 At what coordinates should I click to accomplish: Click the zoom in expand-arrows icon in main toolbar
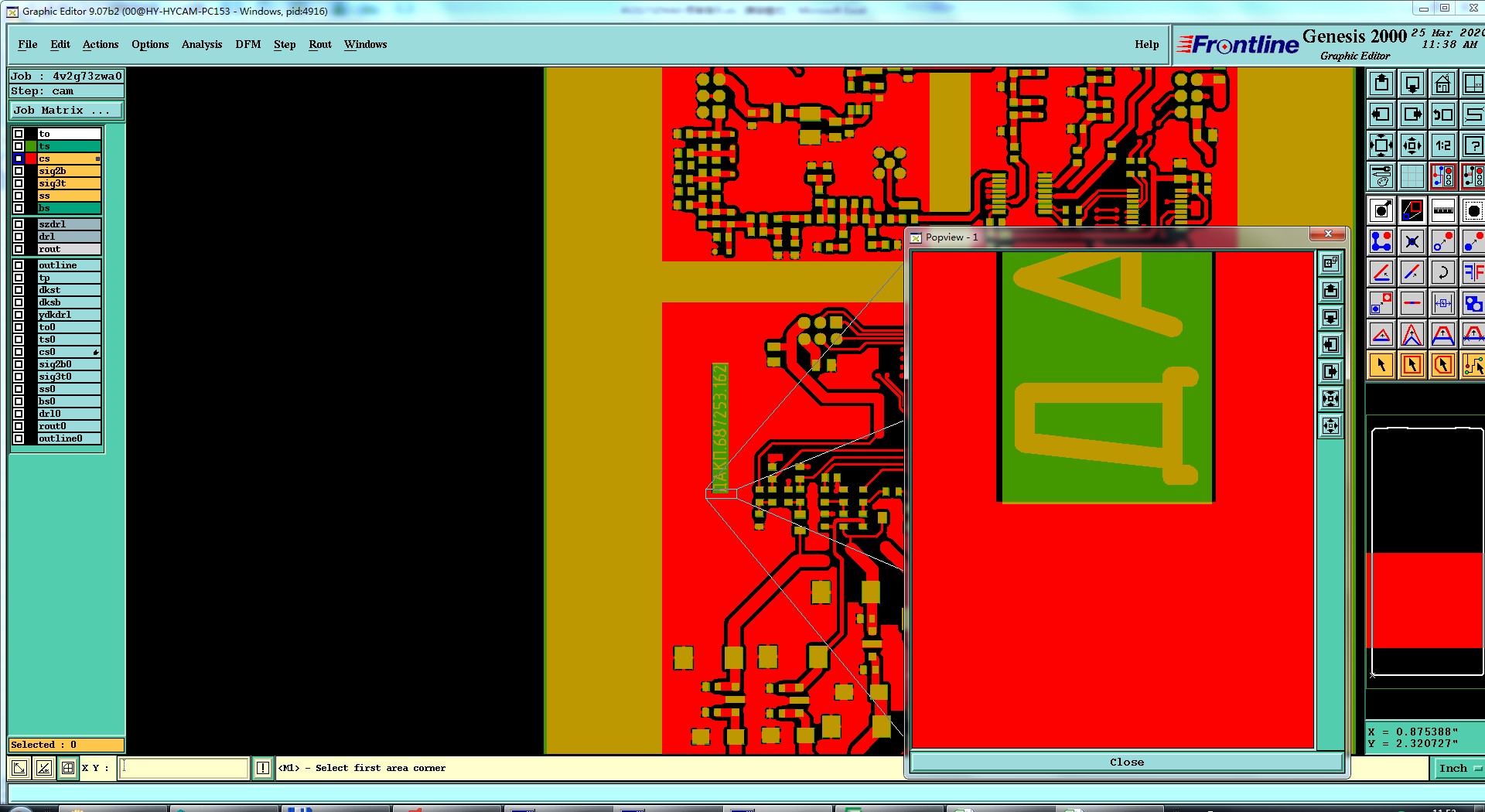tap(1381, 145)
